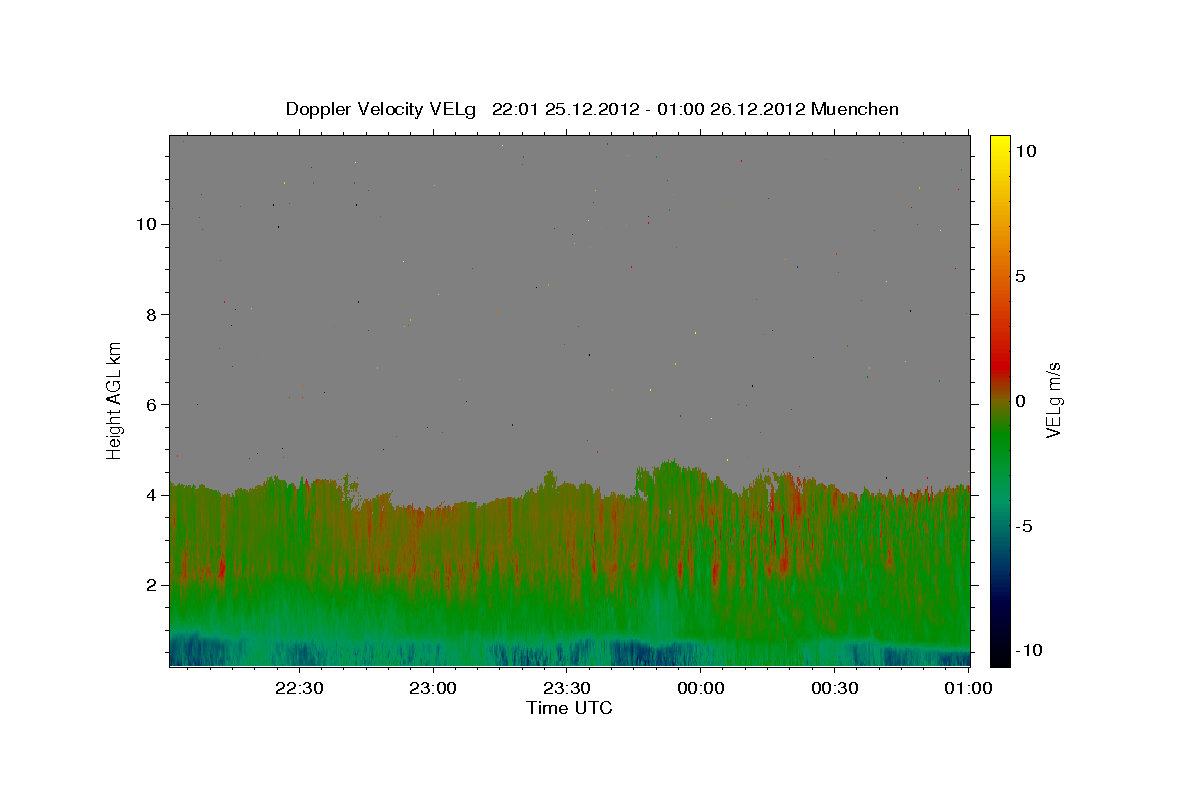The width and height of the screenshot is (1200, 800).
Task: Click the 23:00 time tick label
Action: tap(434, 688)
